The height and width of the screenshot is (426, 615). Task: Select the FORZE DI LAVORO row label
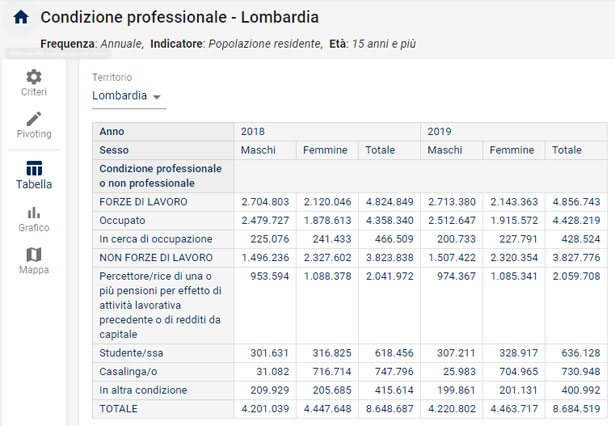tap(143, 202)
